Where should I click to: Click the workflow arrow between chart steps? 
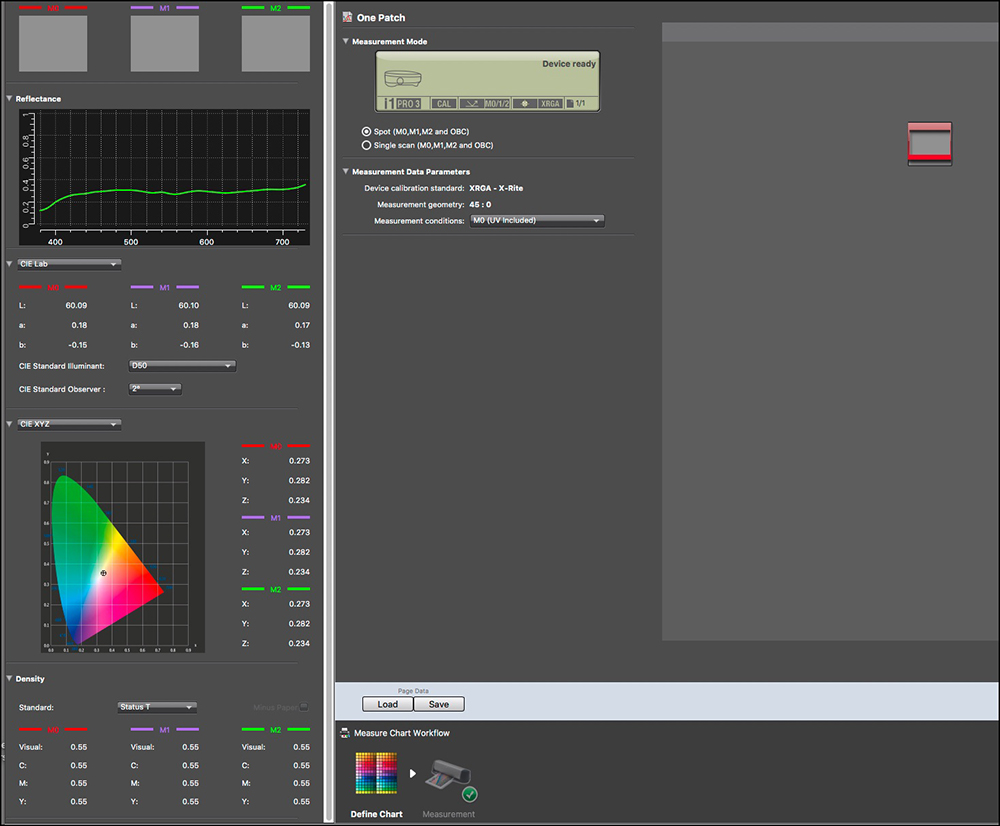412,773
